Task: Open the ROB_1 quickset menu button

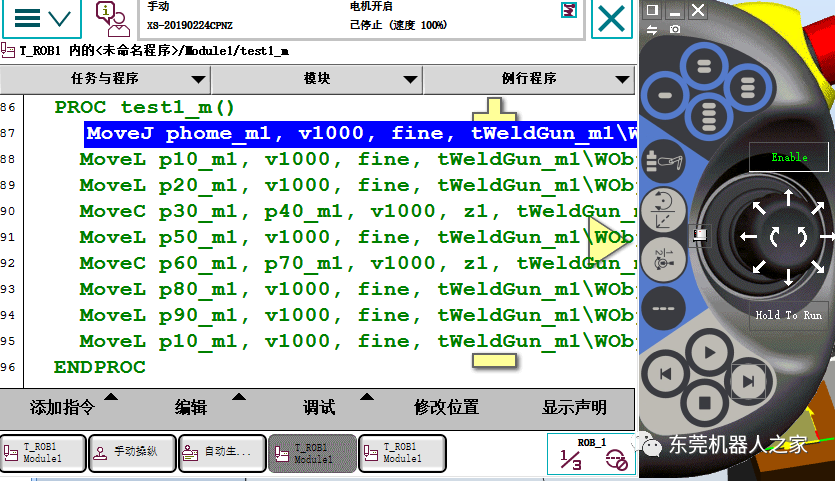Action: 592,453
